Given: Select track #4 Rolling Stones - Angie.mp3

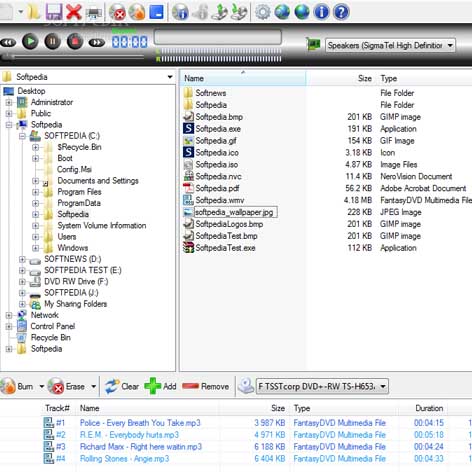Looking at the screenshot, I should [x=124, y=459].
